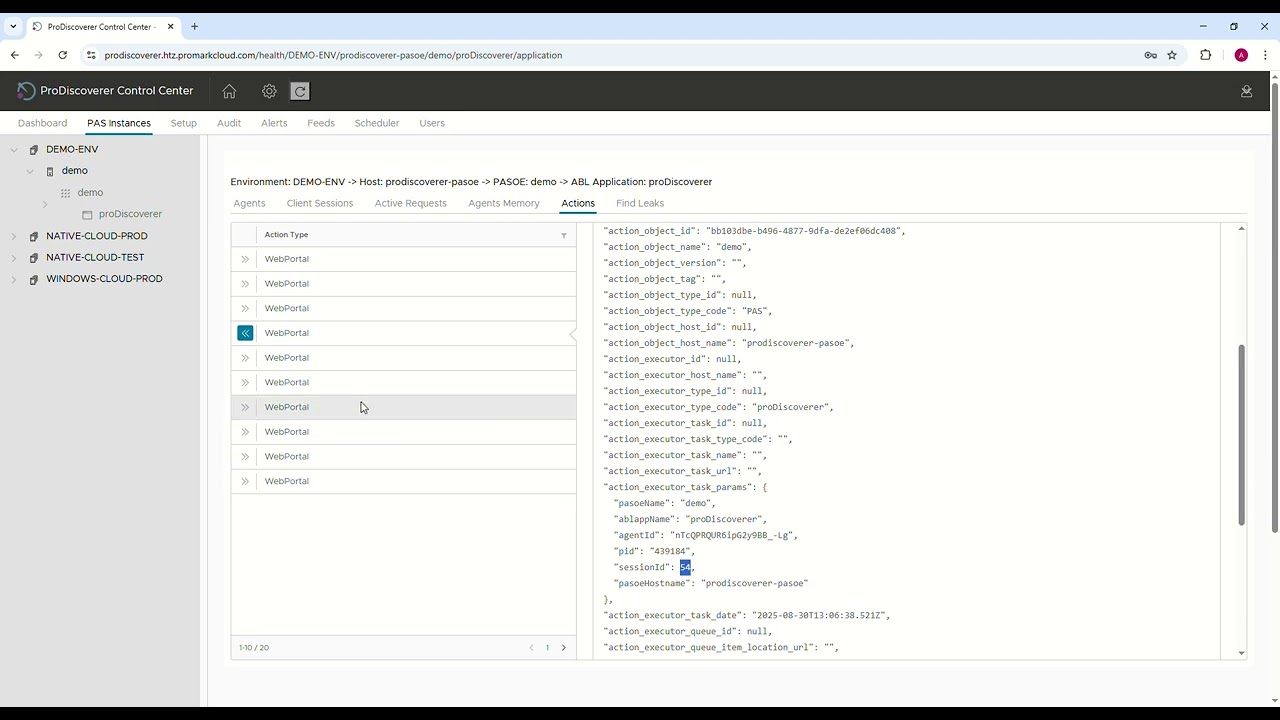Expand the WINDOWS-CLOUD-PROD tree node
Viewport: 1280px width, 720px height.
[x=14, y=279]
